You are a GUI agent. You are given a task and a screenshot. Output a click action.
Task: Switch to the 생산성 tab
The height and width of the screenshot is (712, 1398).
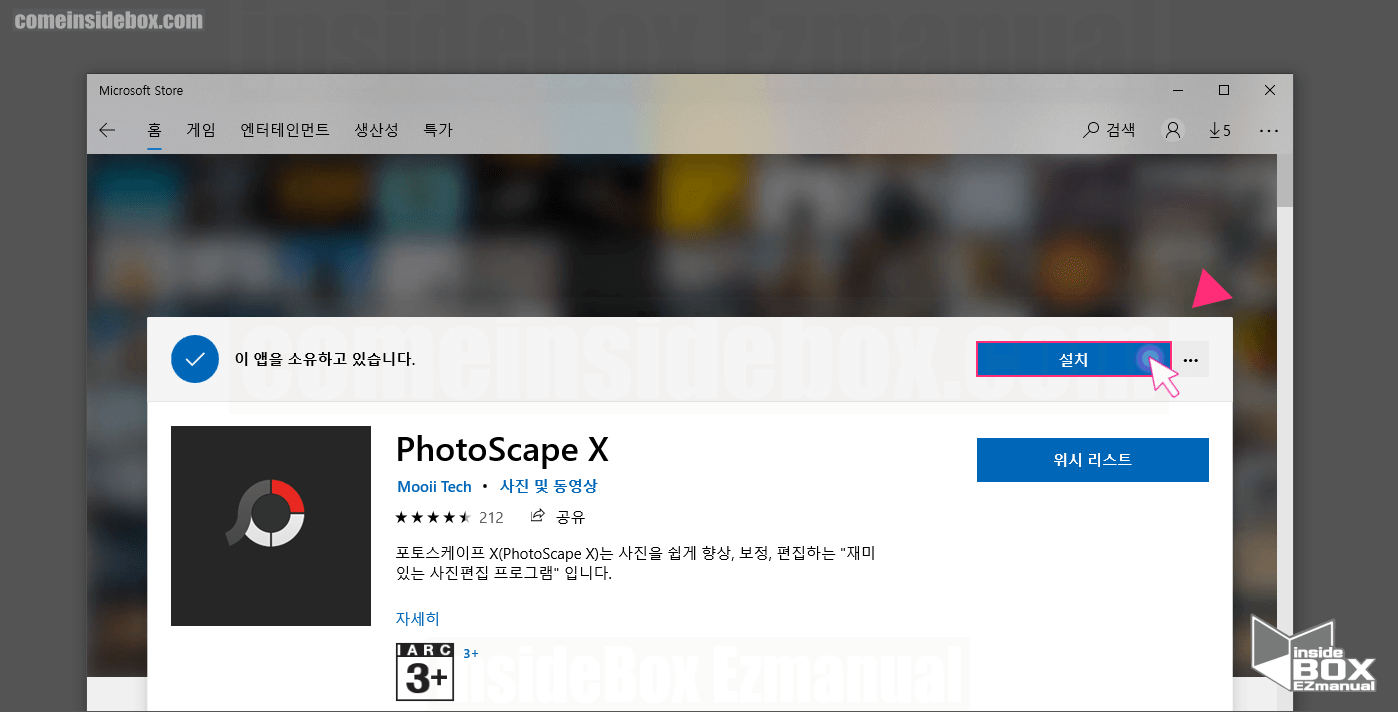[x=376, y=130]
